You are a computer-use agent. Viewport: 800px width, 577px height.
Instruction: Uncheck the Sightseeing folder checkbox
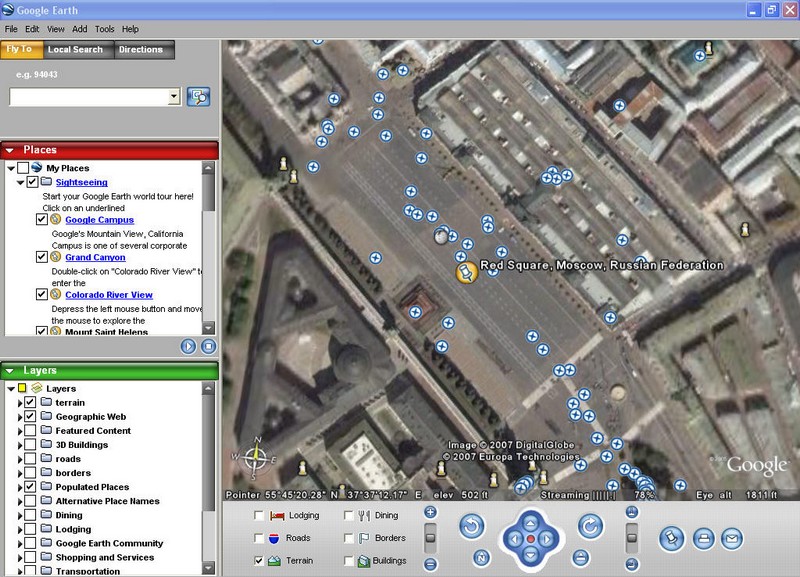point(32,182)
